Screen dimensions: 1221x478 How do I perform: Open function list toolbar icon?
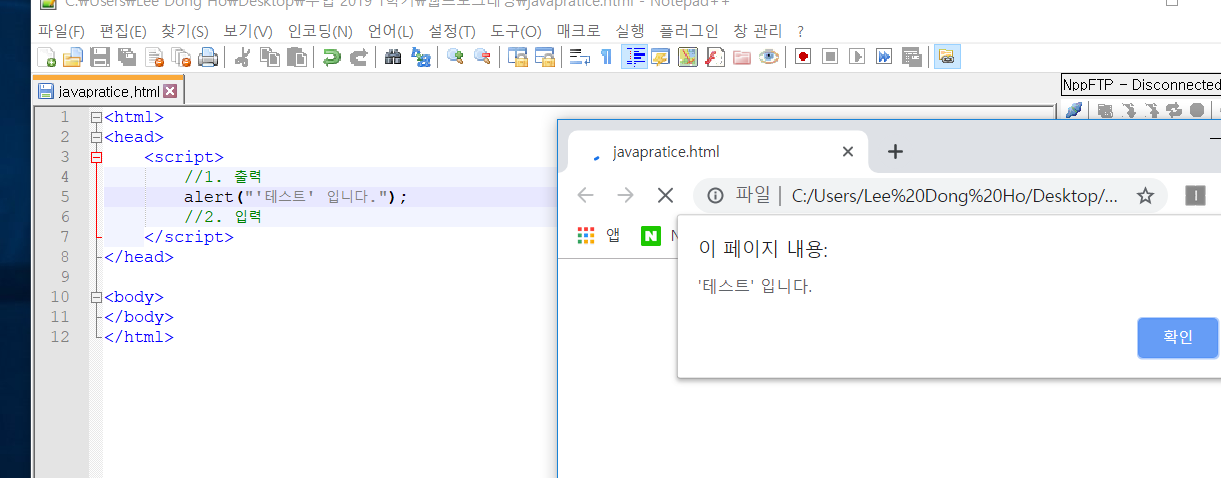point(714,57)
